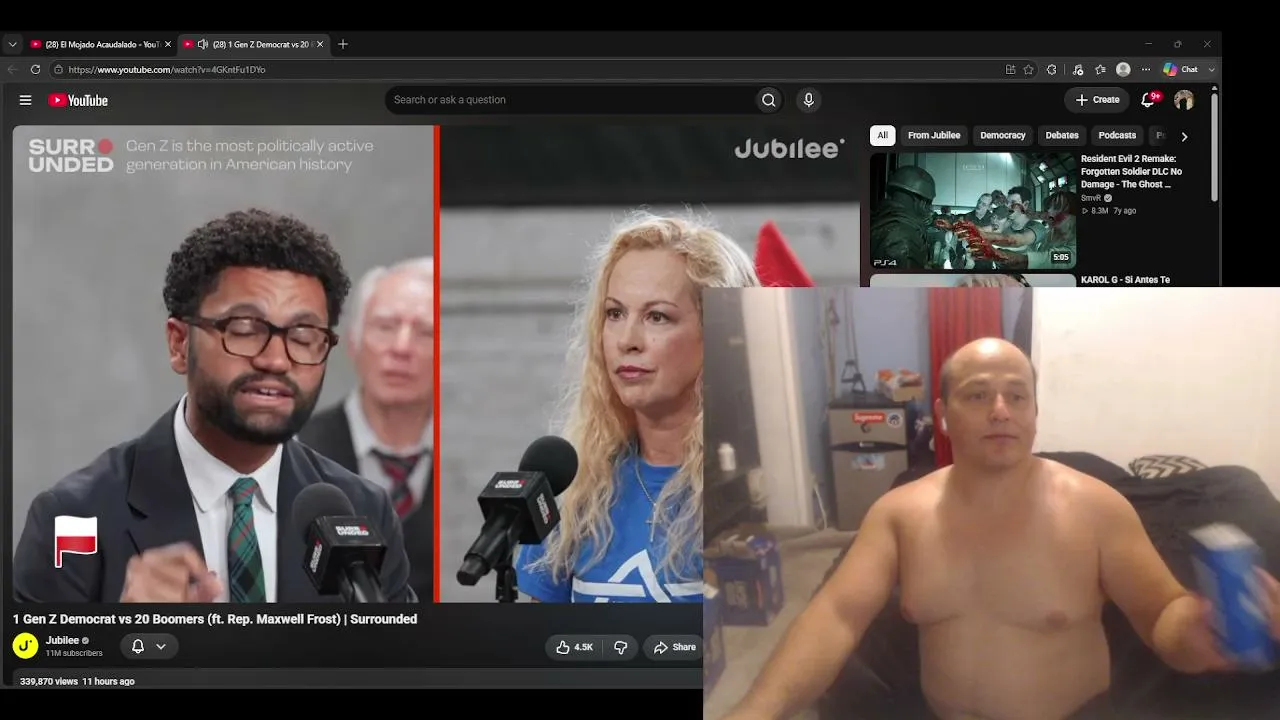Open the tab search dropdown arrow
This screenshot has height=720, width=1280.
[x=12, y=44]
